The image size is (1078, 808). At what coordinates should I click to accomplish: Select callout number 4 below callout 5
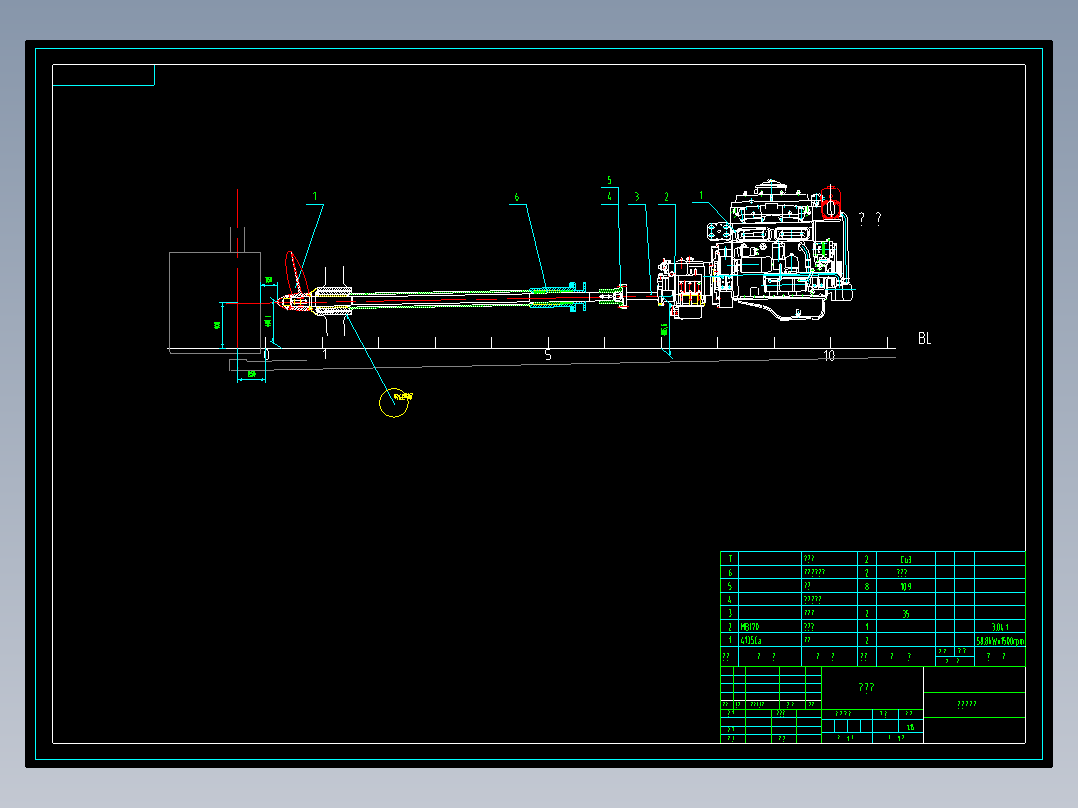pos(609,197)
